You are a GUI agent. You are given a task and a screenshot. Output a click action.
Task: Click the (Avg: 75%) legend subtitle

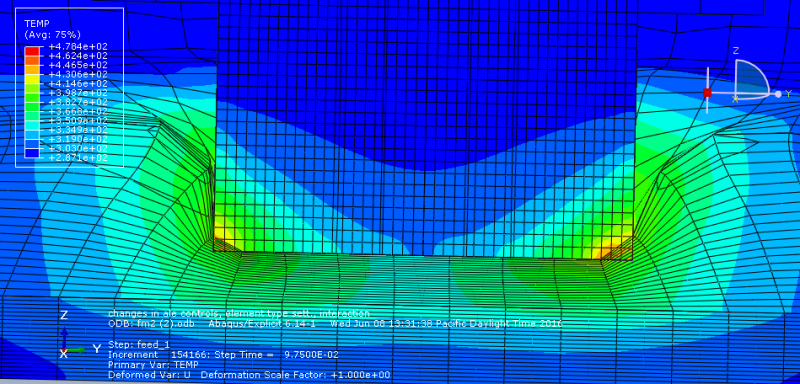(53, 35)
